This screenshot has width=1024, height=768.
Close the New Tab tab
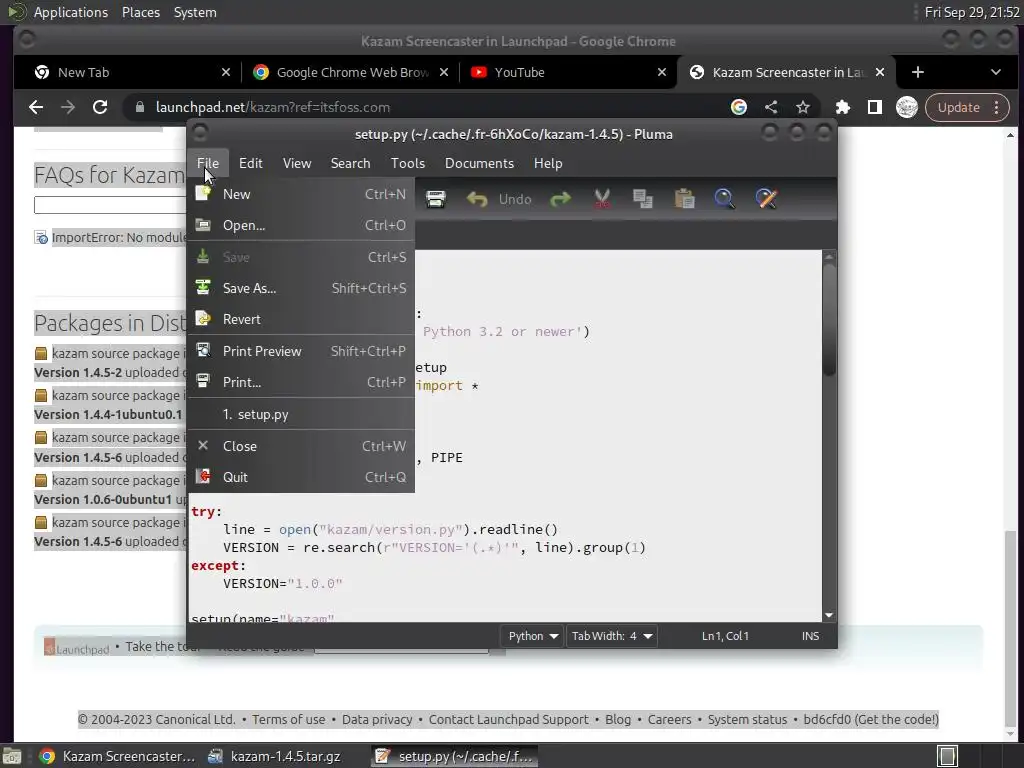click(x=226, y=72)
